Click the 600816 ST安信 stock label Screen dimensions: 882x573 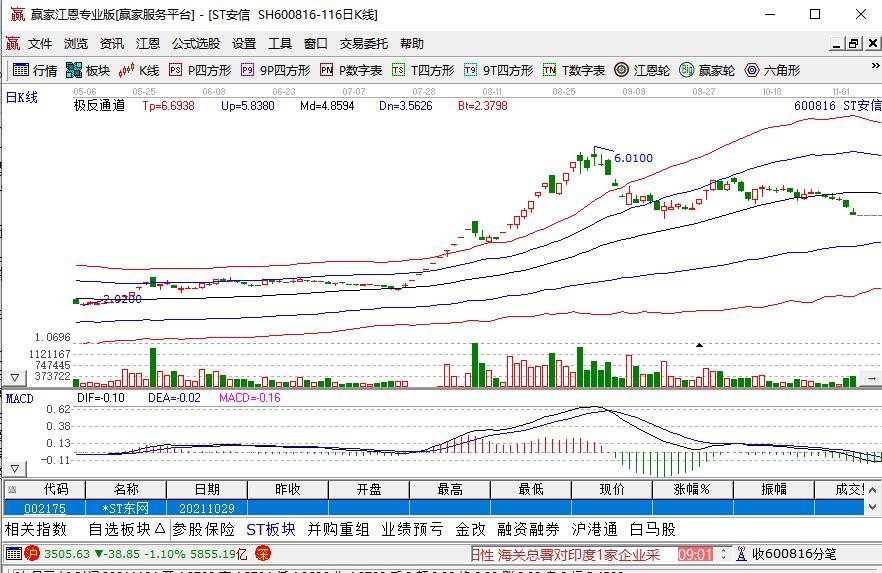837,105
